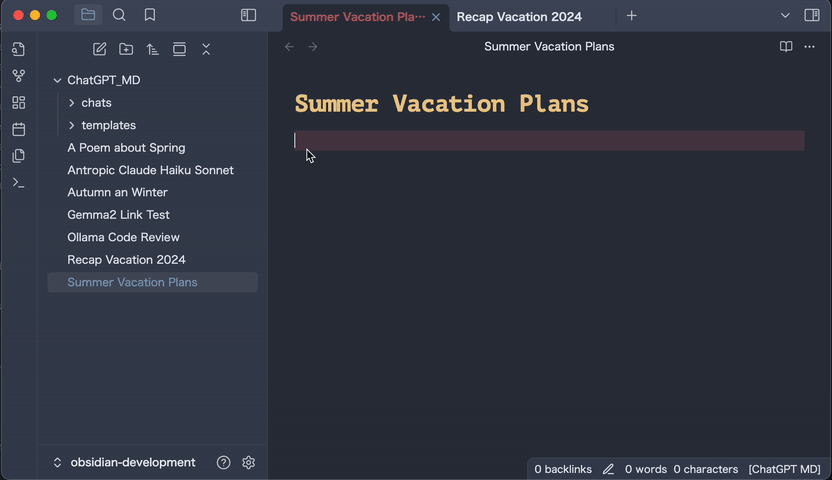Open graph view from the left ribbon

tap(18, 76)
